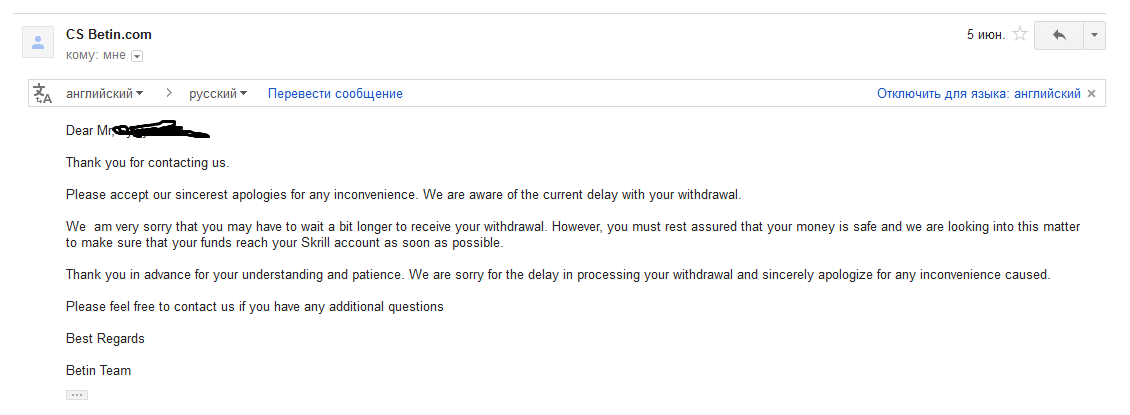Close the translation bar with X
This screenshot has width=1130, height=415.
pyautogui.click(x=1091, y=94)
